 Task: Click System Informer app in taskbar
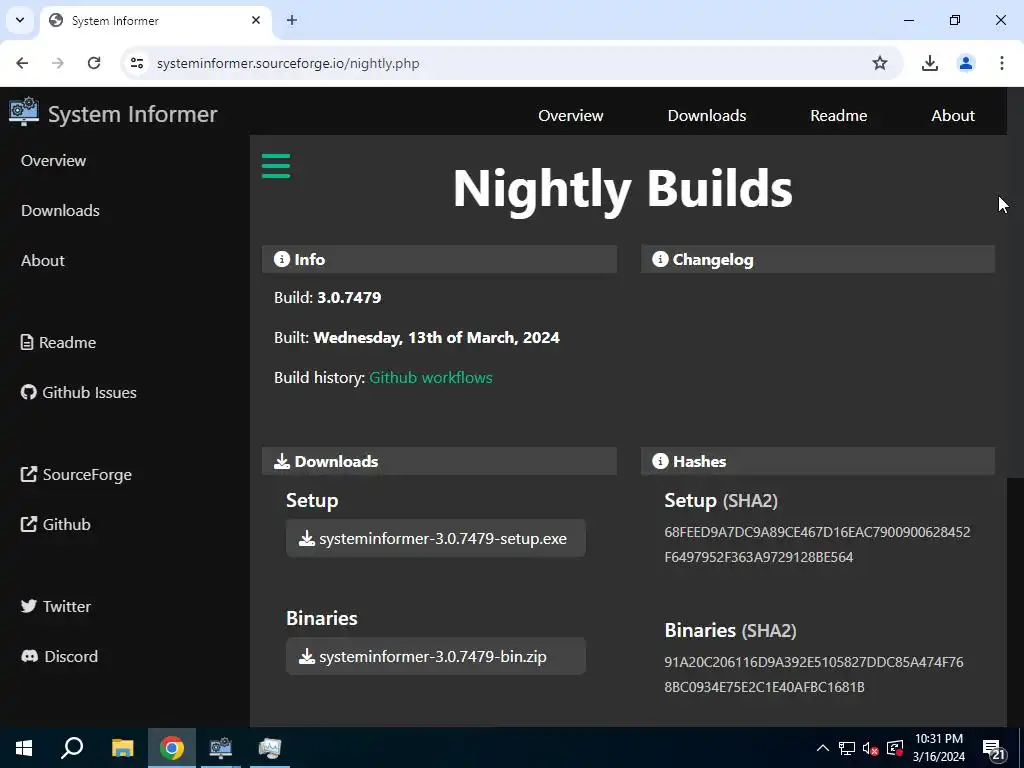(221, 748)
